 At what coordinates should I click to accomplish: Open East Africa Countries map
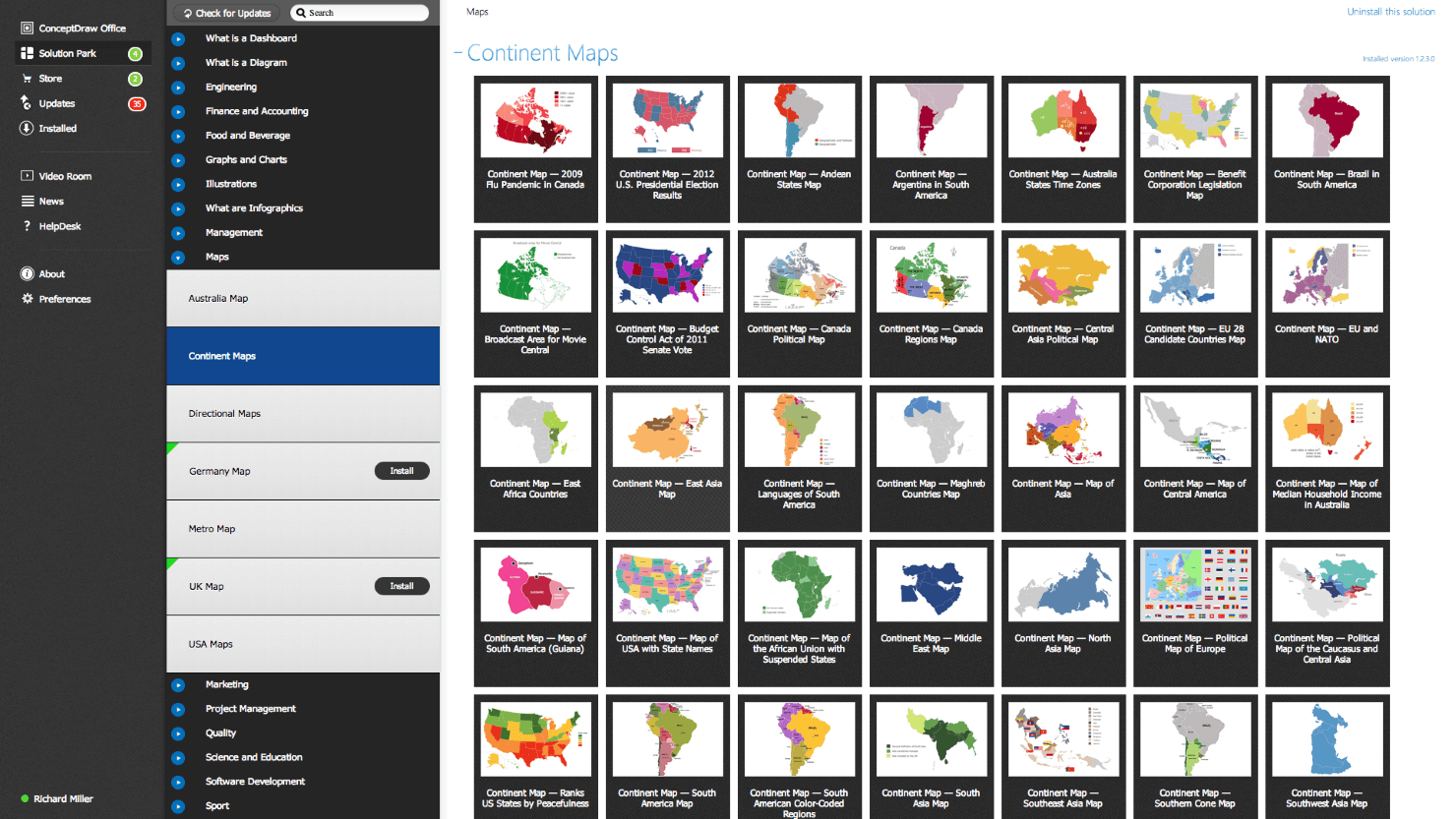(x=535, y=458)
